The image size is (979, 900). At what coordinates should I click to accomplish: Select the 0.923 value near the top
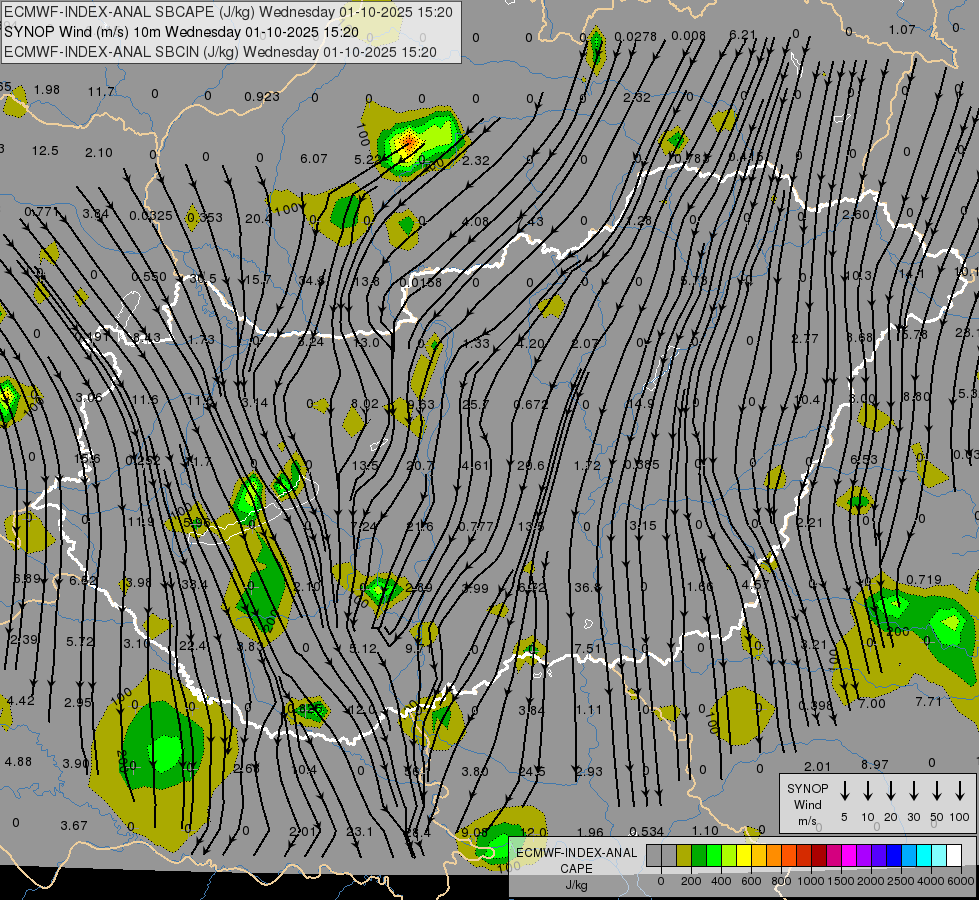[x=262, y=97]
